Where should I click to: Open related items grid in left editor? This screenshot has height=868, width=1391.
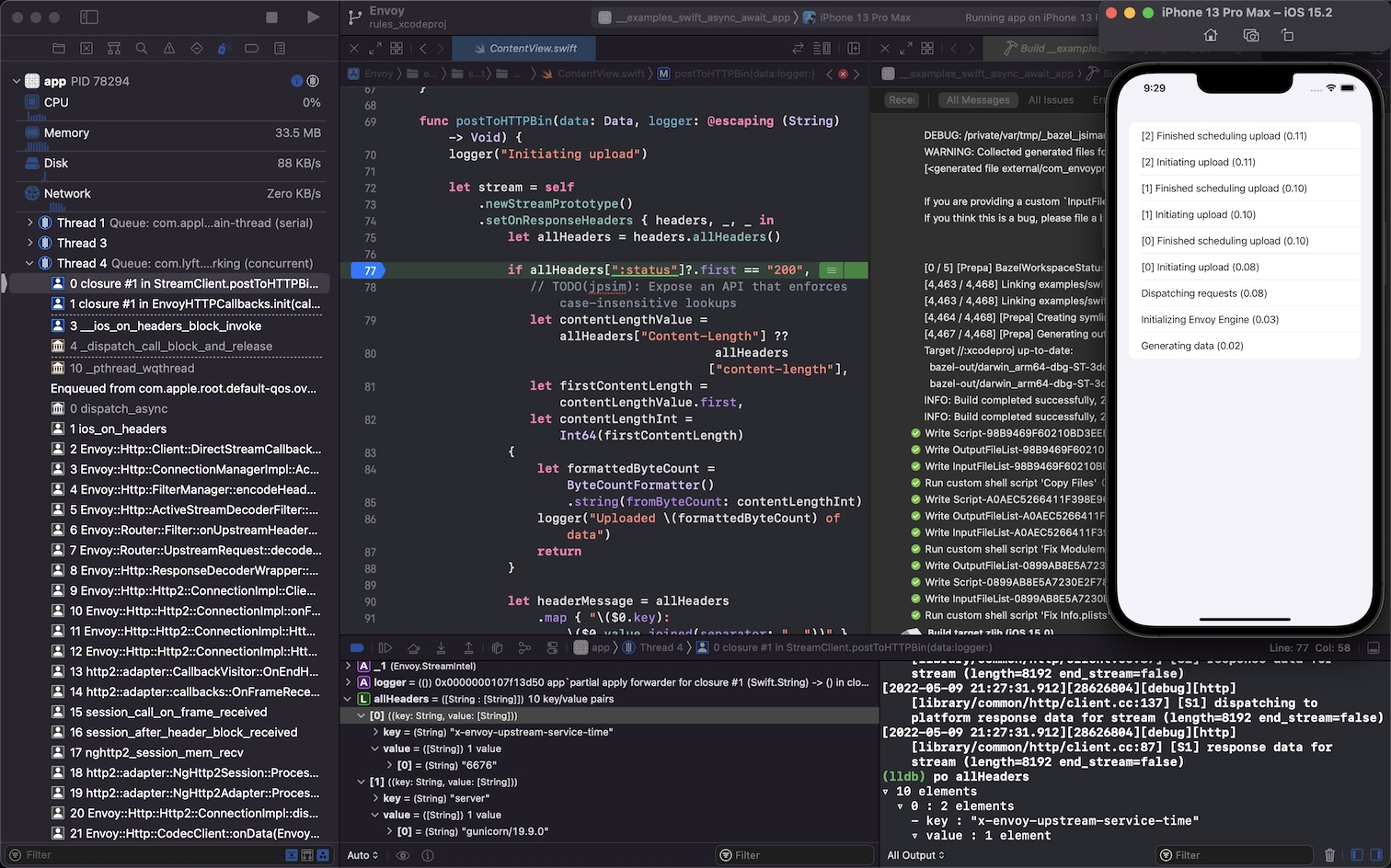tap(397, 48)
